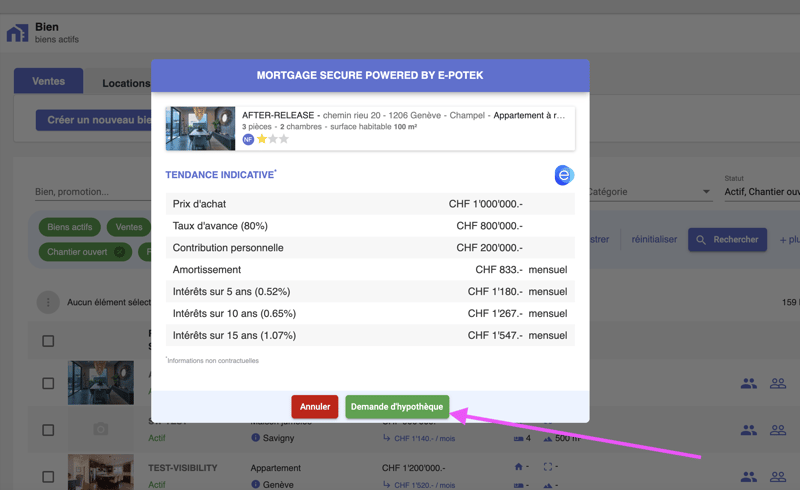Viewport: 800px width, 490px height.
Task: Click Créer un nouveau bien button
Action: [93, 120]
